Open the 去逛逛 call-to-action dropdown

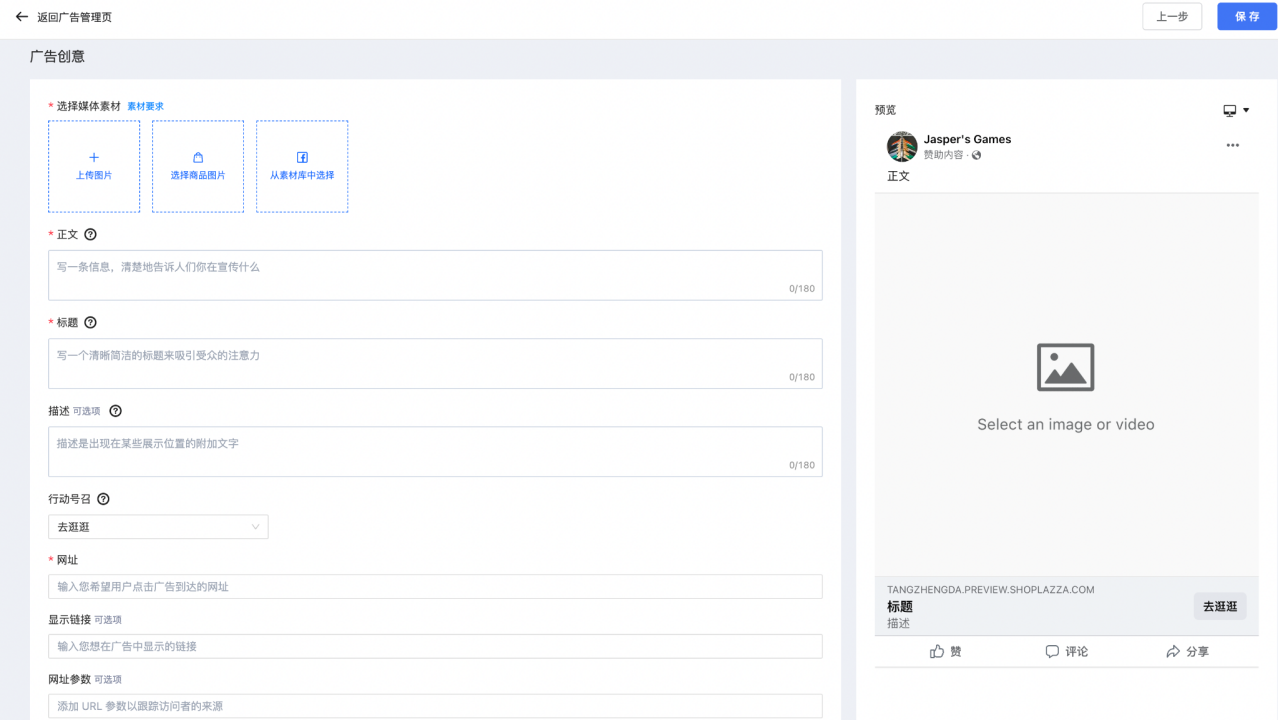tap(158, 527)
